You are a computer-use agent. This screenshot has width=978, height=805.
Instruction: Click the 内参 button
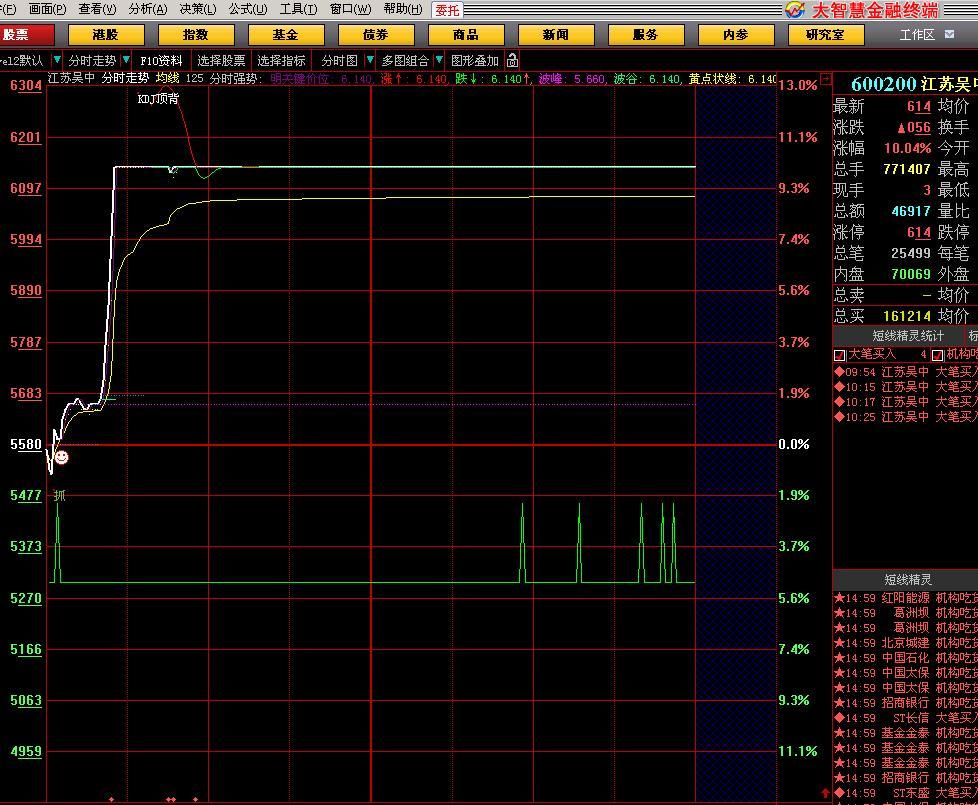pos(736,35)
